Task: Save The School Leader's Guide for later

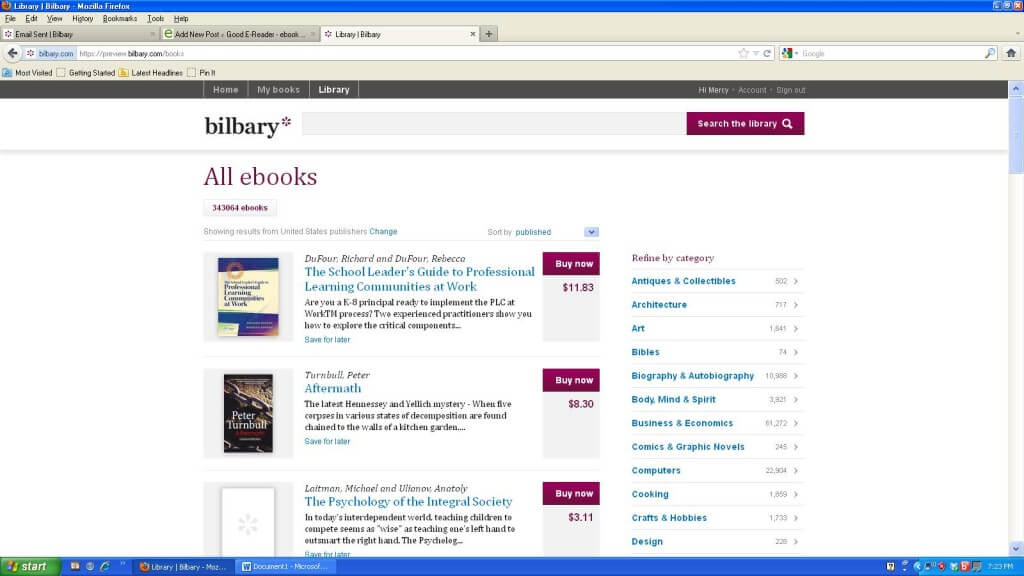Action: [x=327, y=340]
